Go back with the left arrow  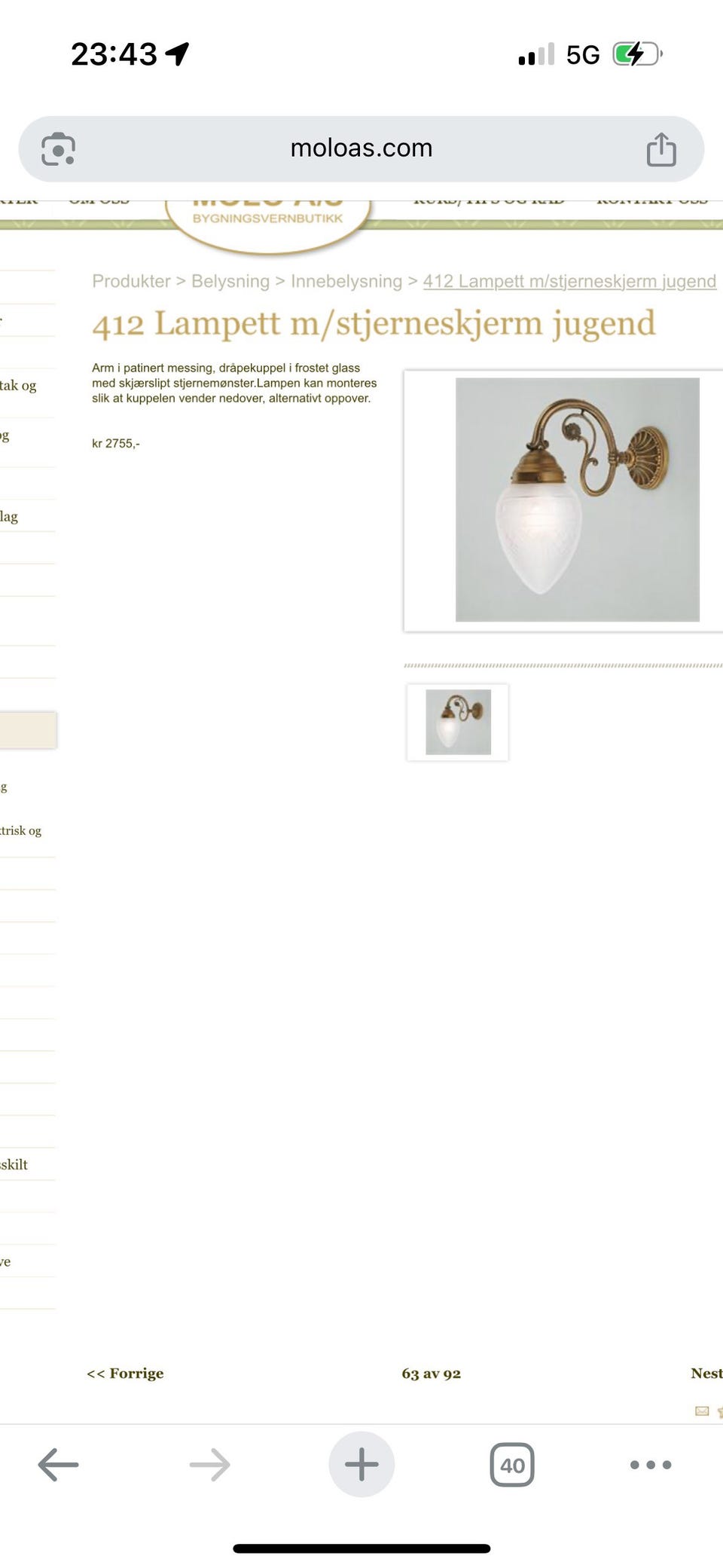[58, 1465]
